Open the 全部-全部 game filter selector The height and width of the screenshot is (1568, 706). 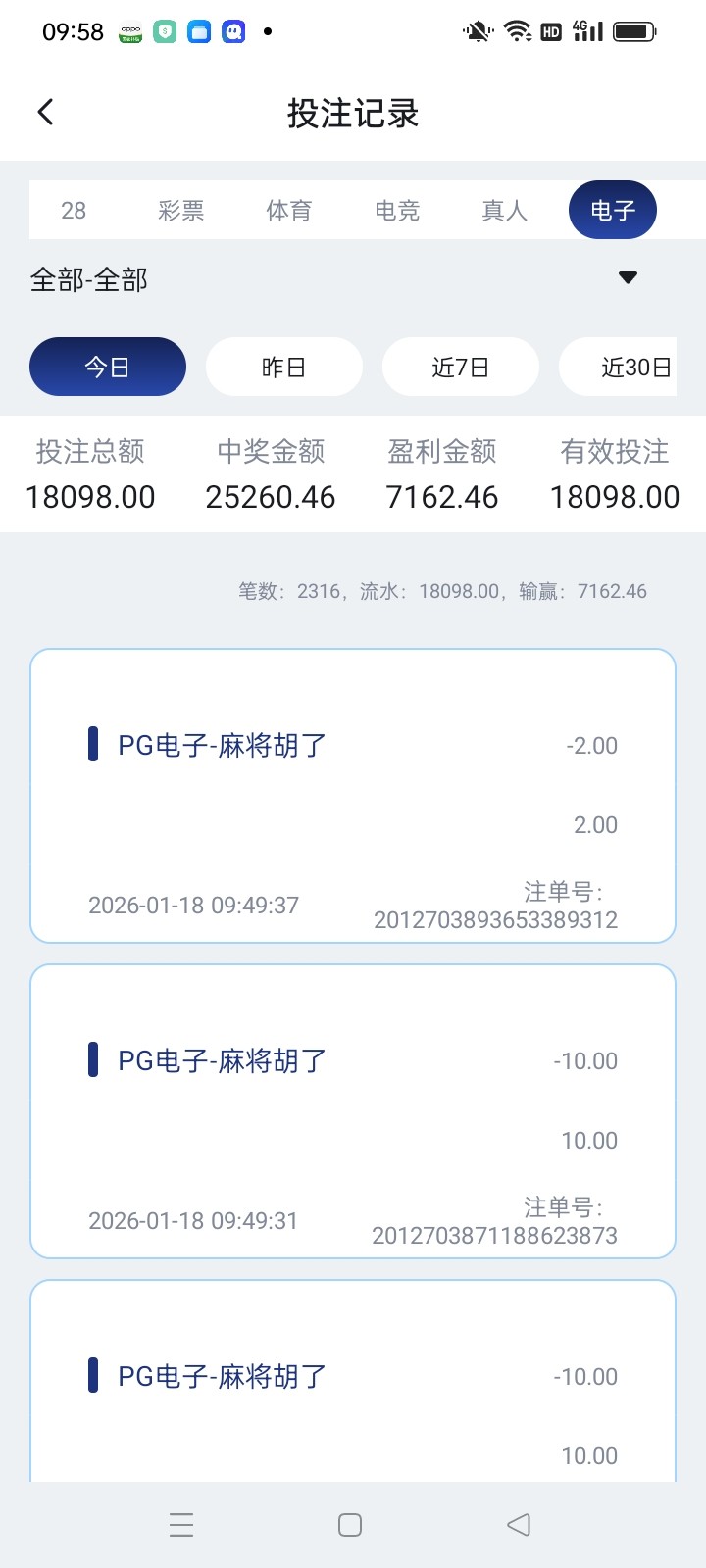click(89, 280)
